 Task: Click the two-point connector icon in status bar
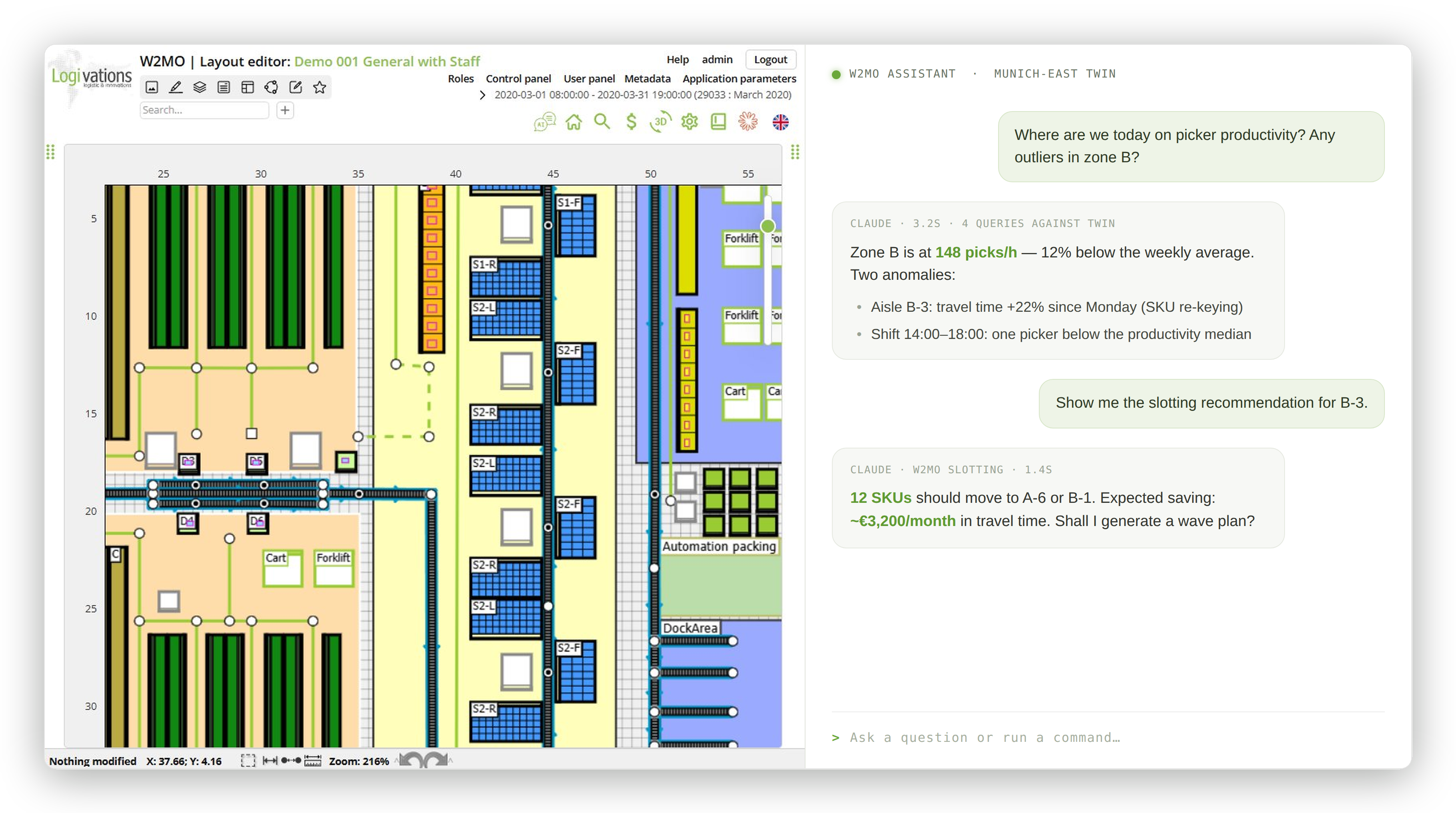pos(291,760)
